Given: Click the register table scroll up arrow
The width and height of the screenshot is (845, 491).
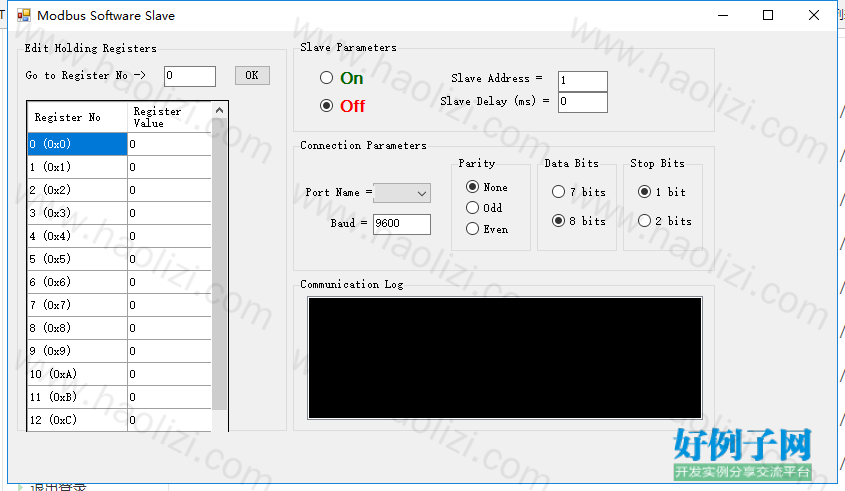Looking at the screenshot, I should (x=219, y=110).
